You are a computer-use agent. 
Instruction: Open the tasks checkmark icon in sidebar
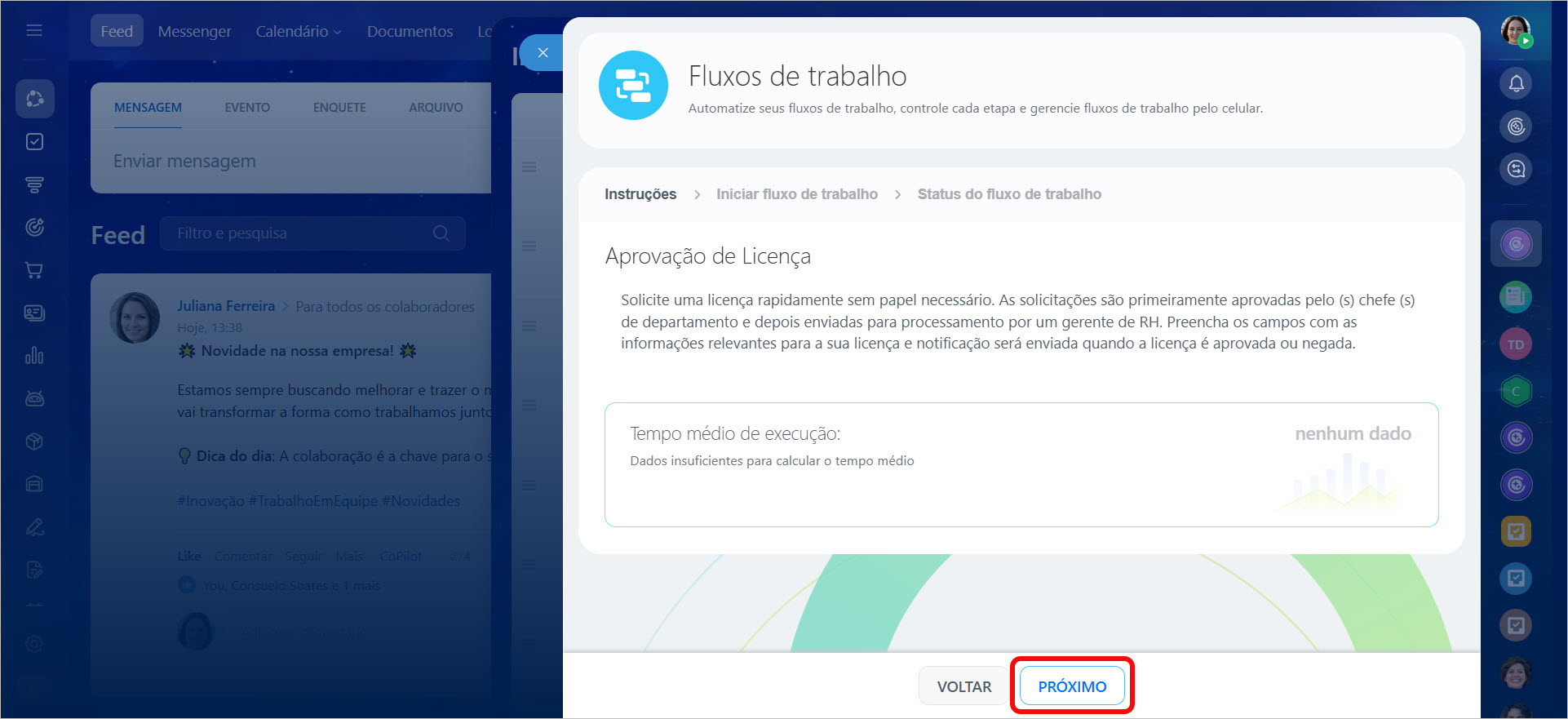(34, 142)
